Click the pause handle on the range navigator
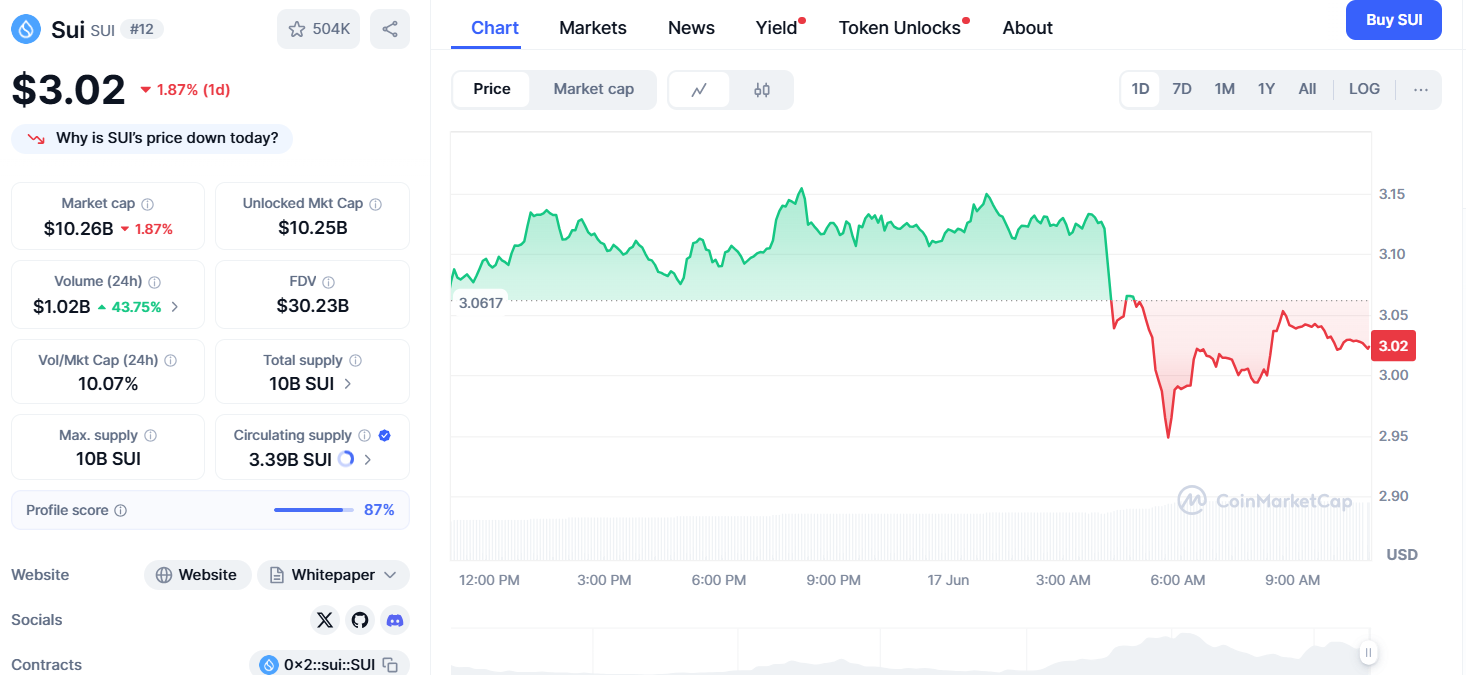 [1369, 653]
